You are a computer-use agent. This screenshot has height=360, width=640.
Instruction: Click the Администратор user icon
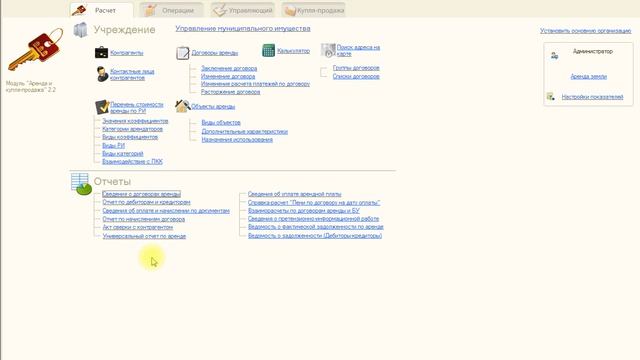pos(554,56)
